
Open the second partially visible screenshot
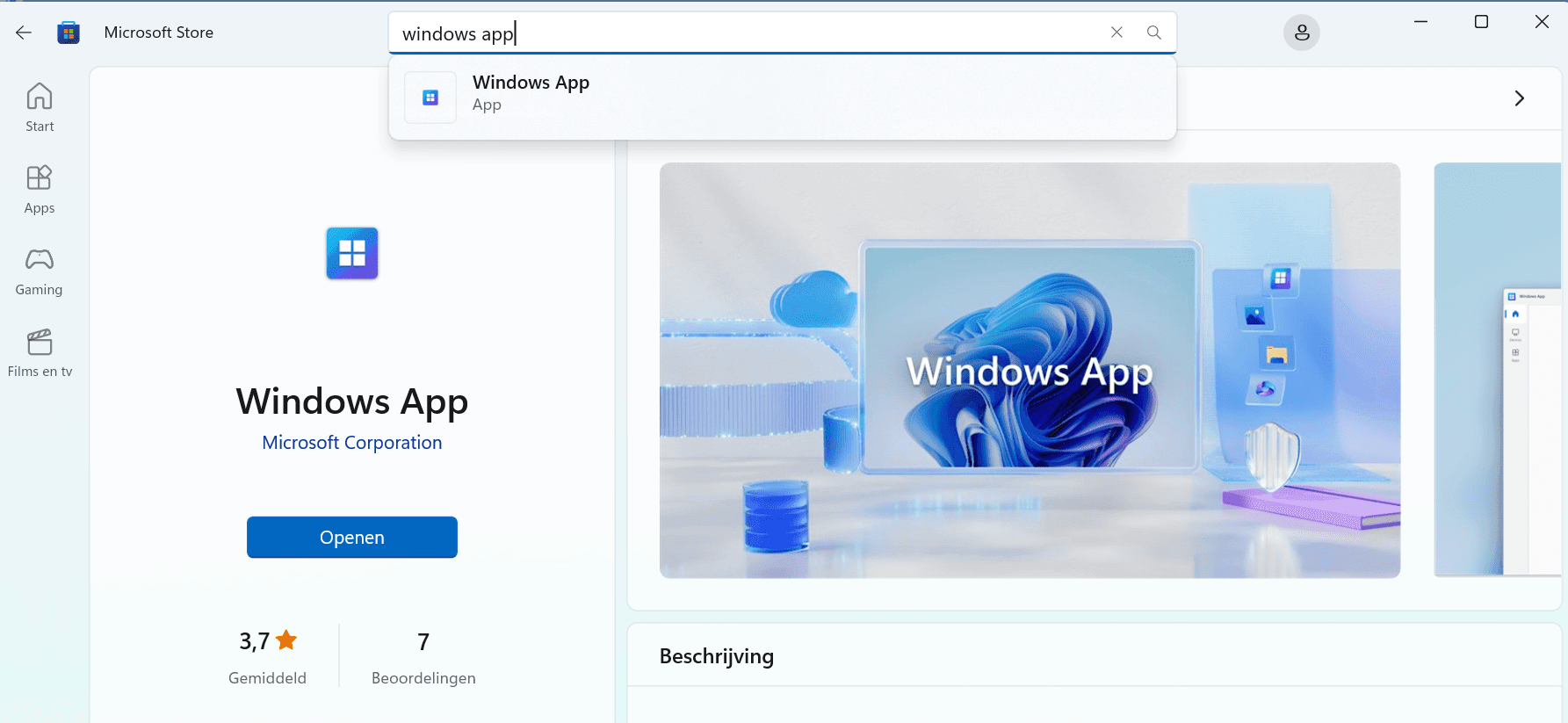1498,370
